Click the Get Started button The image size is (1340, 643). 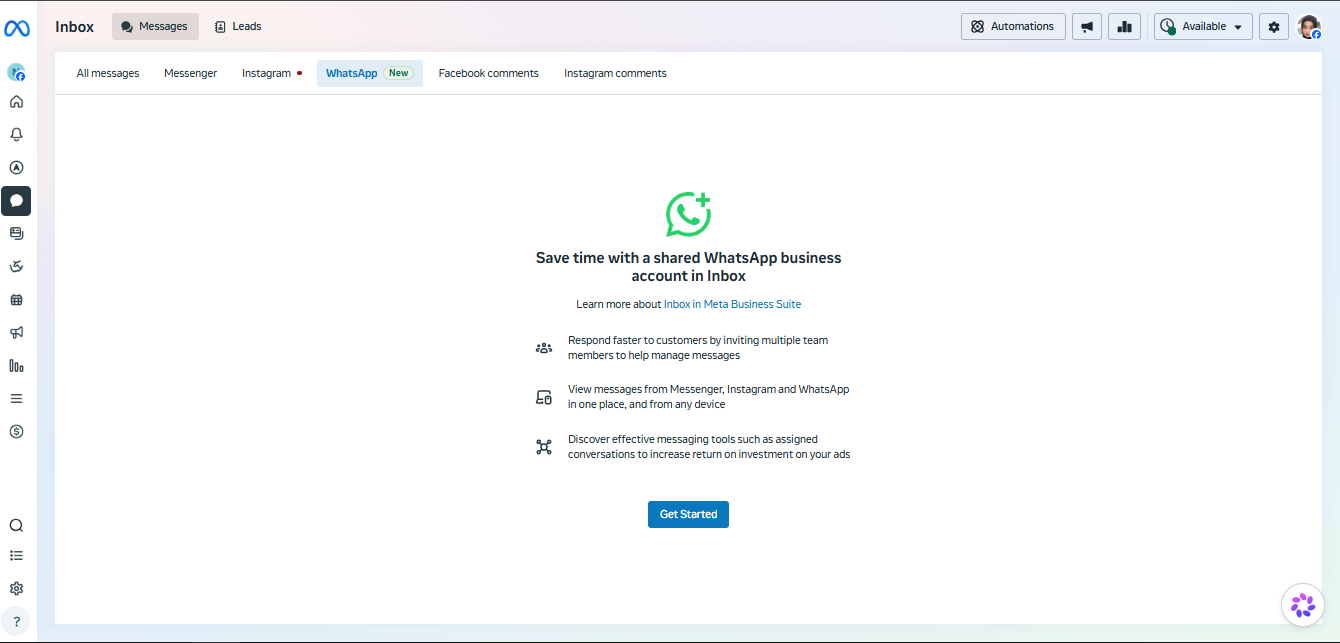[688, 514]
